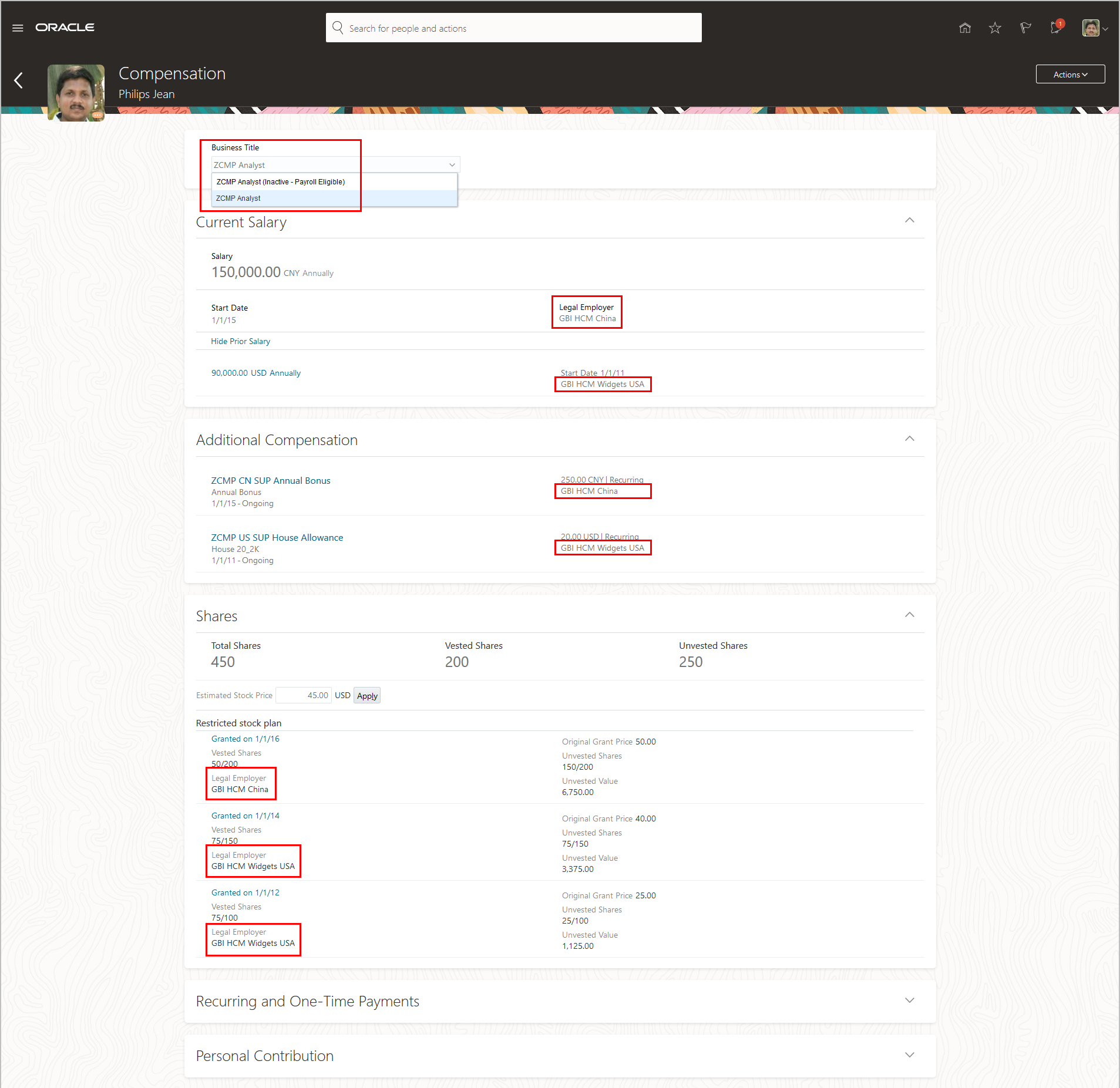Viewport: 1120px width, 1088px height.
Task: Click the Recurring and One-Time Payments heading
Action: click(x=308, y=1001)
